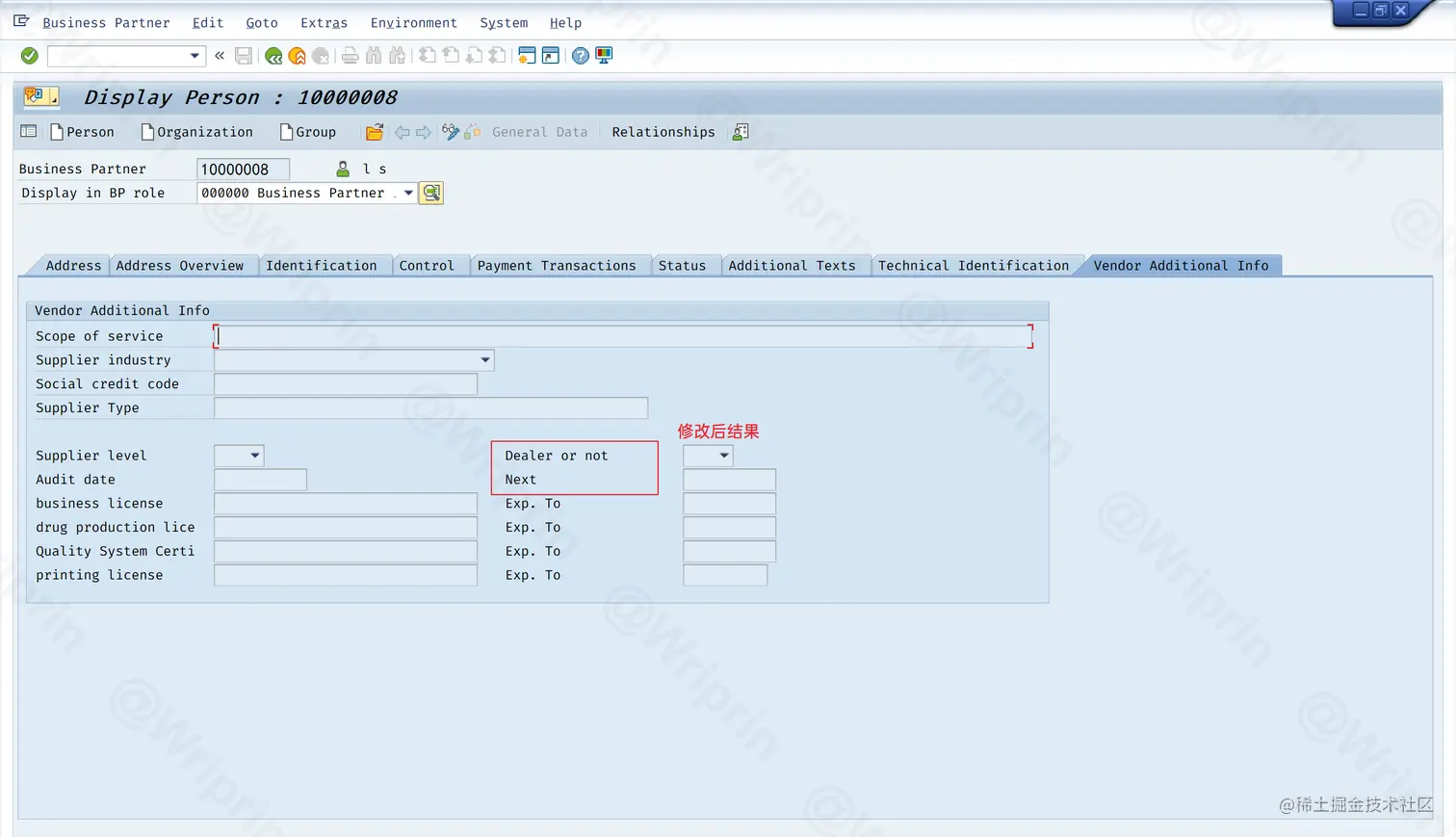
Task: Click the business license field
Action: [x=346, y=504]
